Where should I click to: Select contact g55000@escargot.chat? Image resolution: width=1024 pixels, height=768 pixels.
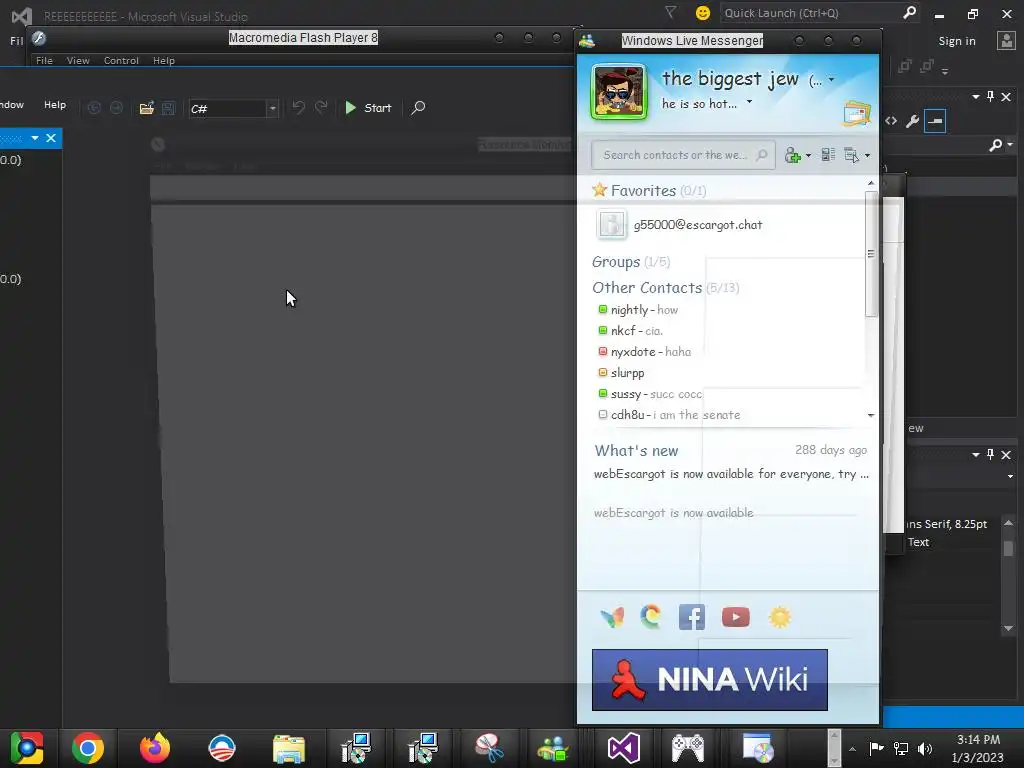click(x=679, y=225)
